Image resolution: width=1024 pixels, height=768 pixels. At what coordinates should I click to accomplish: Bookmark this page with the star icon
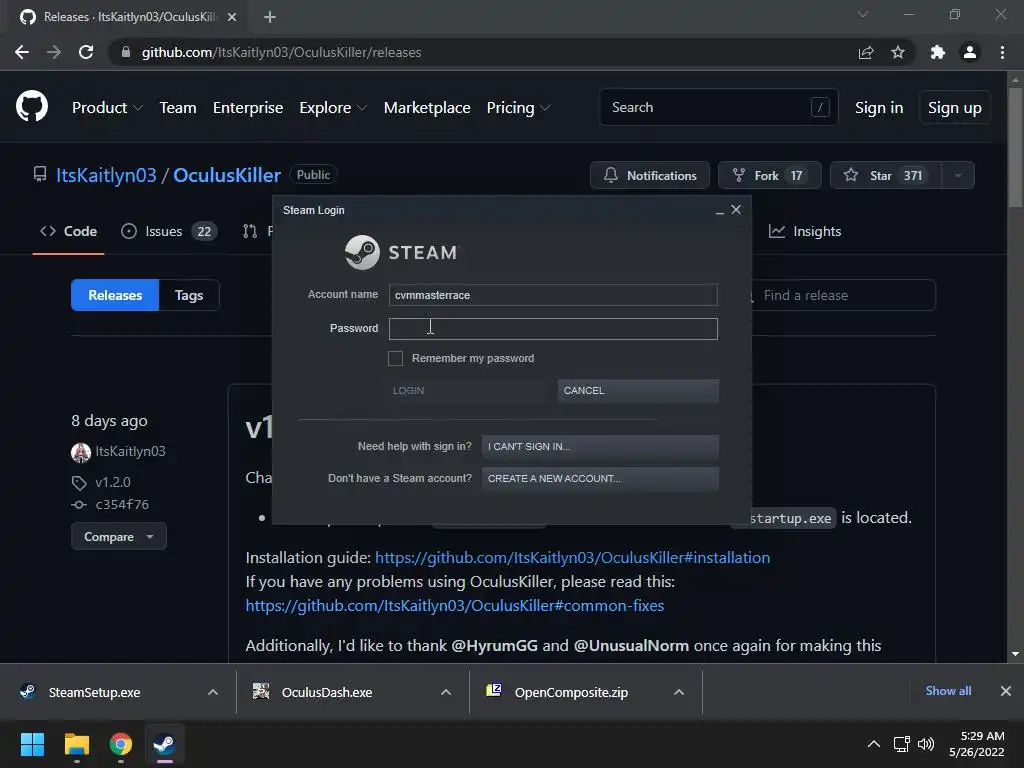(x=898, y=52)
